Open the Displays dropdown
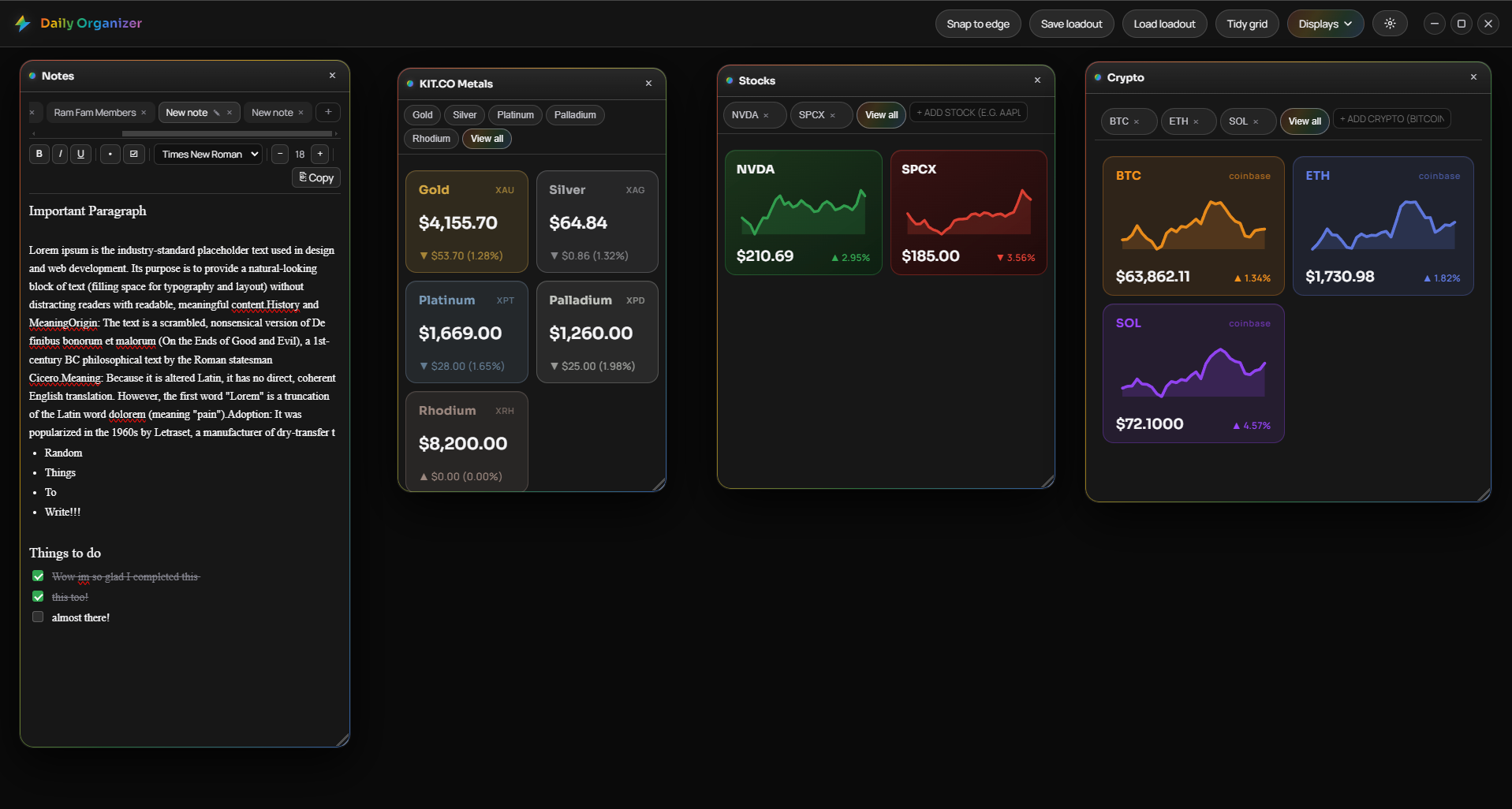The width and height of the screenshot is (1512, 809). pos(1325,24)
